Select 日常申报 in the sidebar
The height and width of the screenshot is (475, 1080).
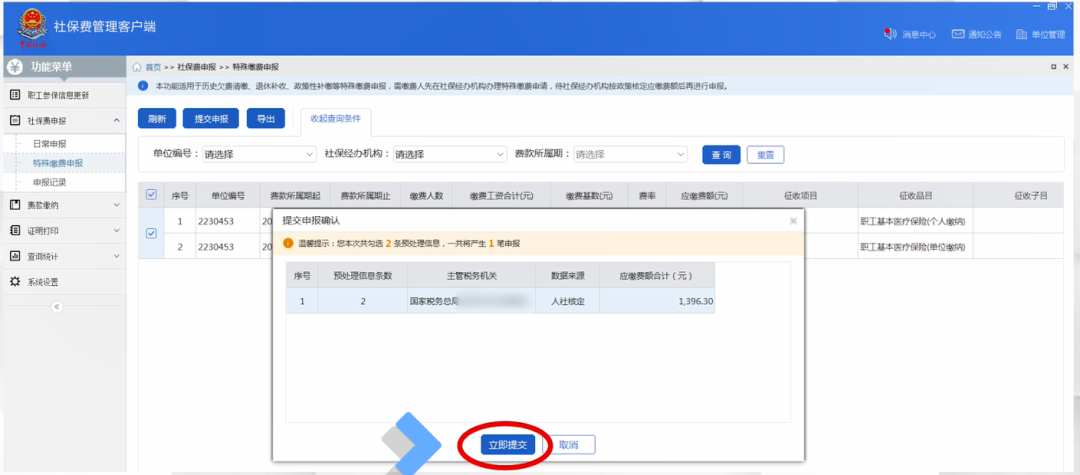pos(50,144)
